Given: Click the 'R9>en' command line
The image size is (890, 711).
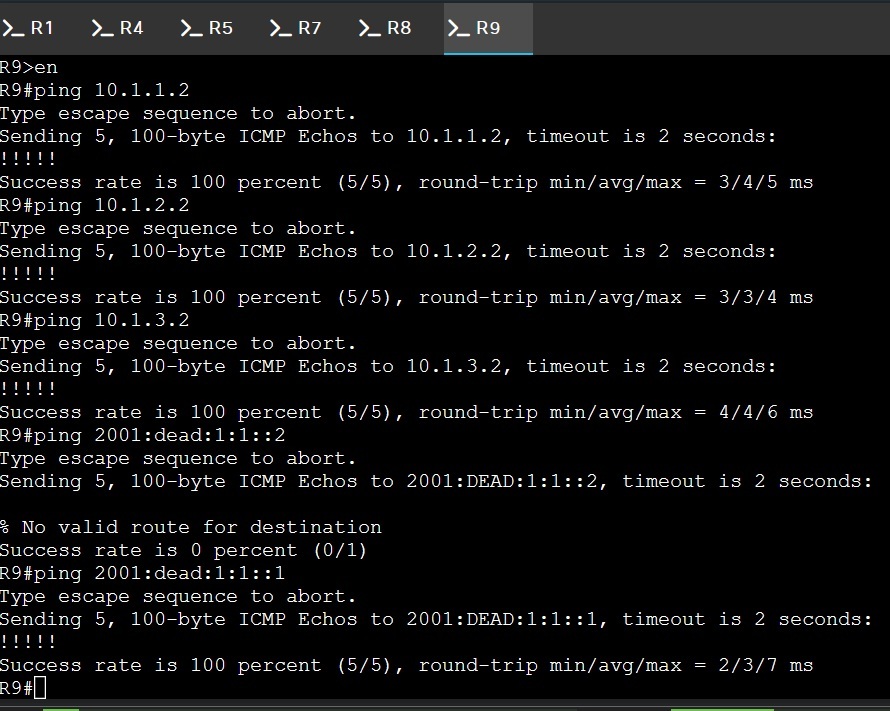Looking at the screenshot, I should click(29, 68).
